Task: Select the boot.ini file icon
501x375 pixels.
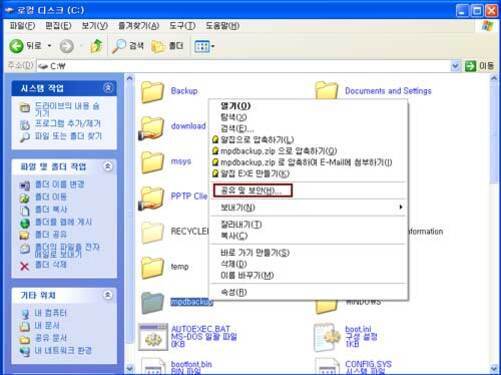Action: (327, 337)
